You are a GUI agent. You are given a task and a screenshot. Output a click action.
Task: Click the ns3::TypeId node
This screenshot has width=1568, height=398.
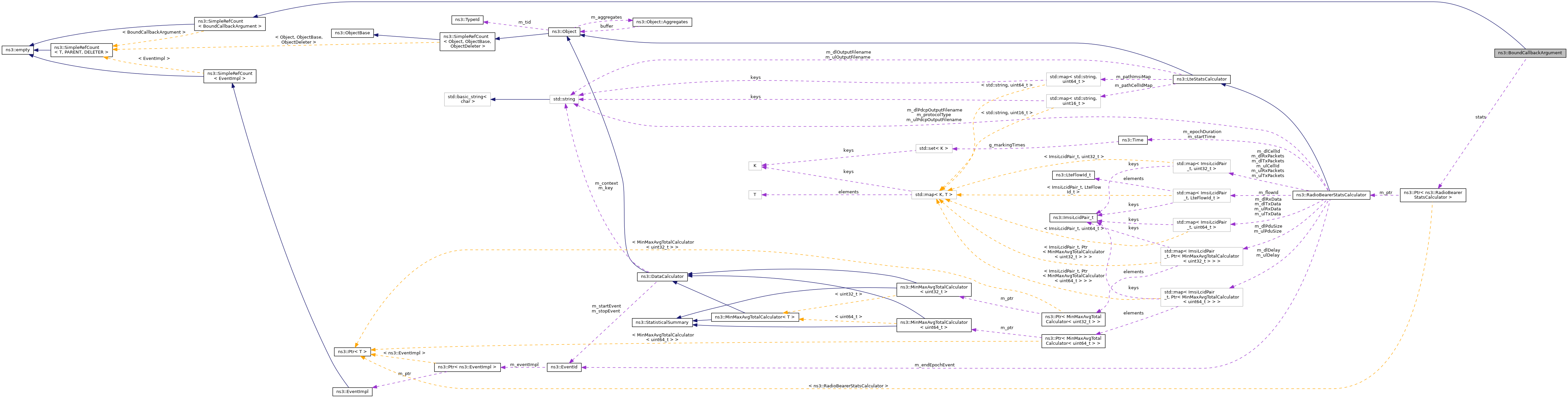[468, 20]
